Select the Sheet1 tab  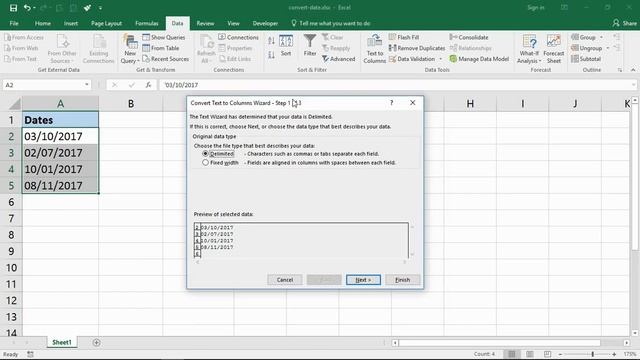tap(62, 342)
